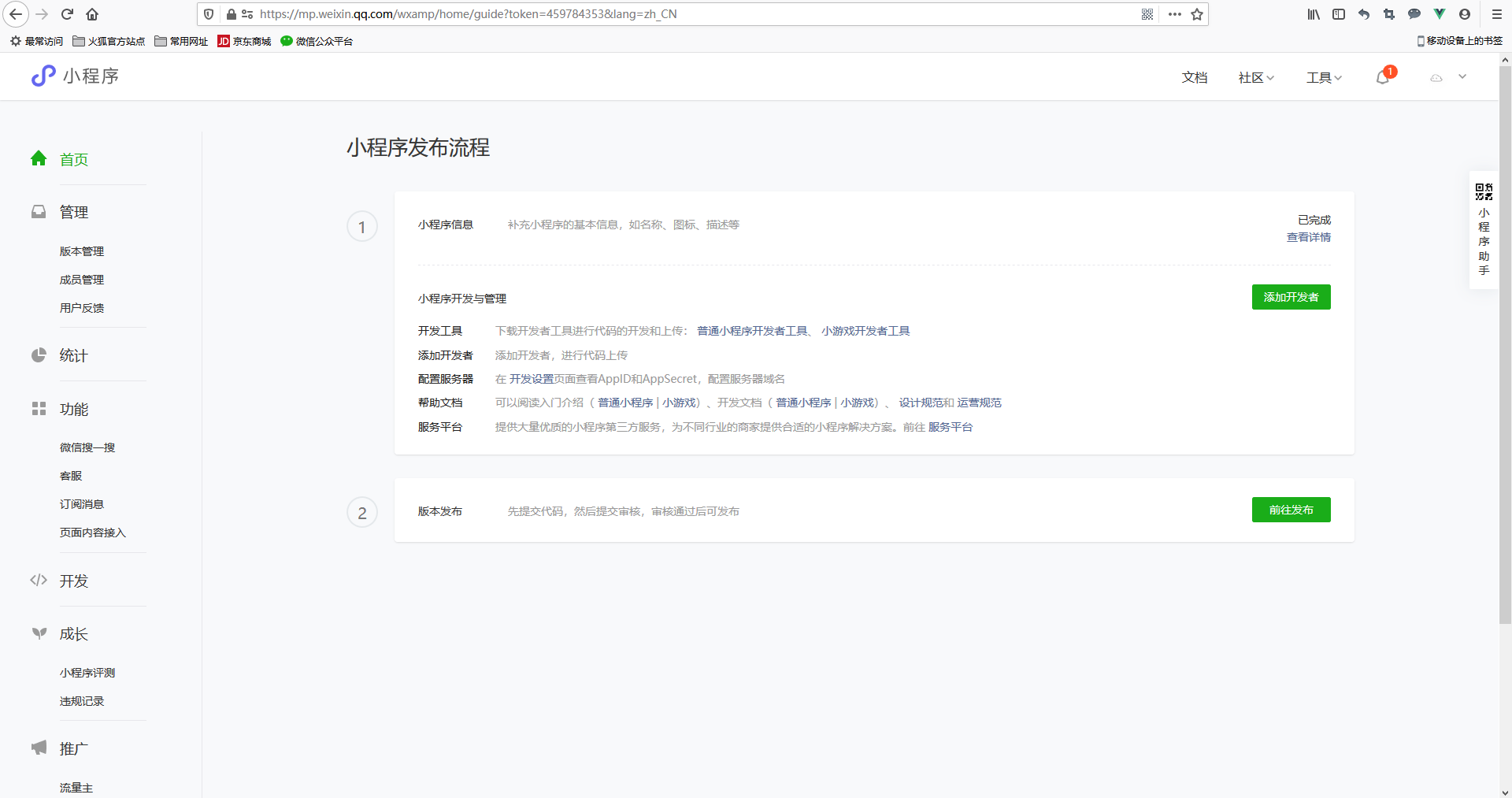Open the account dropdown arrow
This screenshot has width=1512, height=798.
point(1462,77)
